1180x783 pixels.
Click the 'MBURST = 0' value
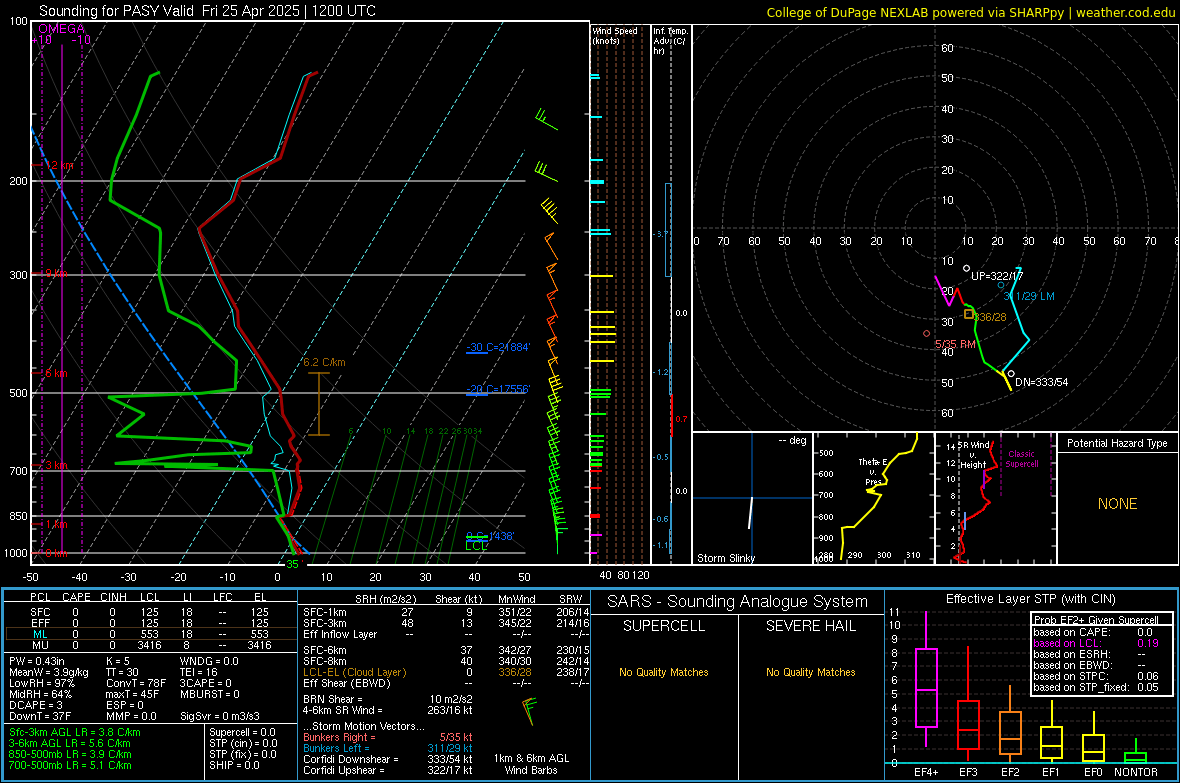[x=210, y=694]
